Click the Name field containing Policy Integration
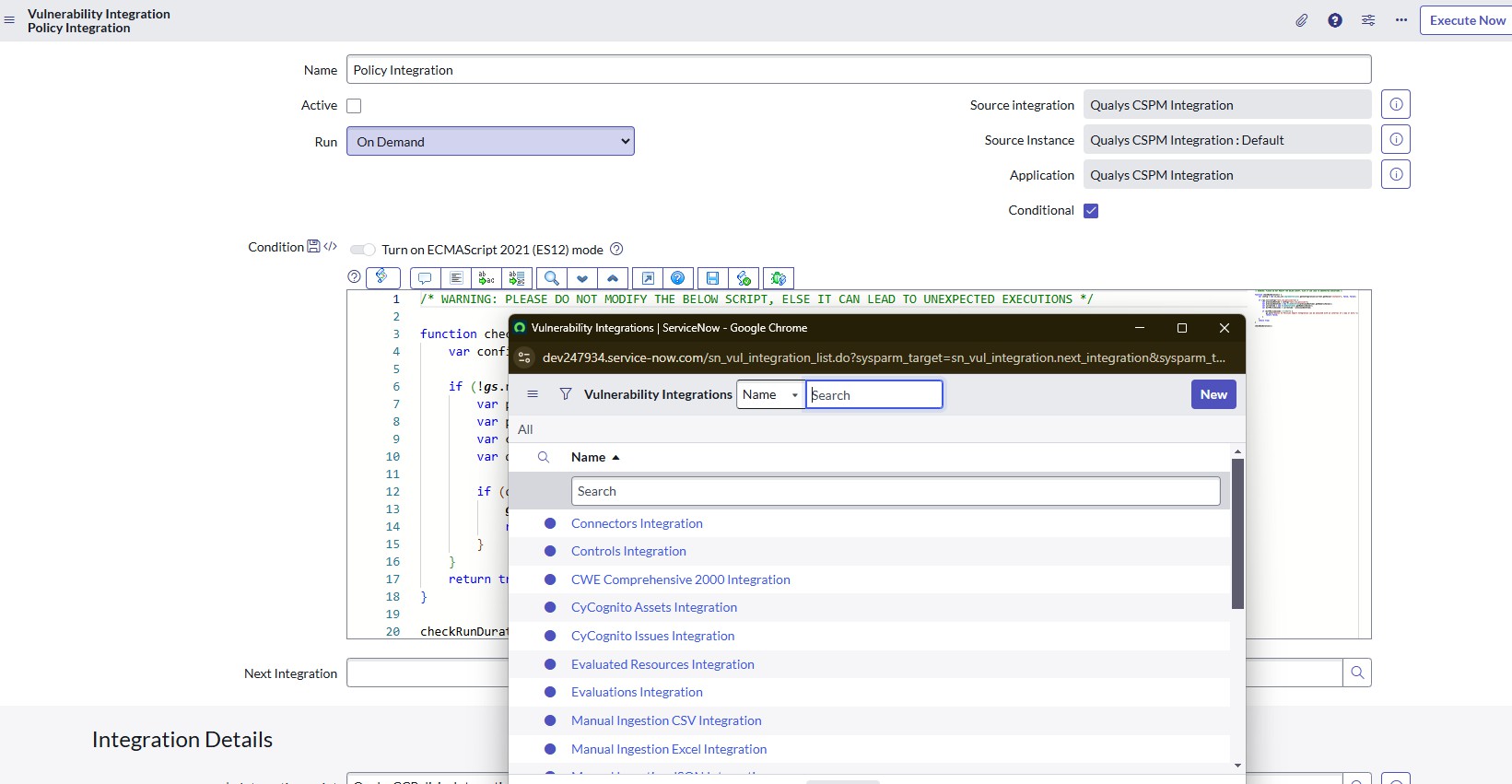Screen dimensions: 1512x784 pos(859,70)
